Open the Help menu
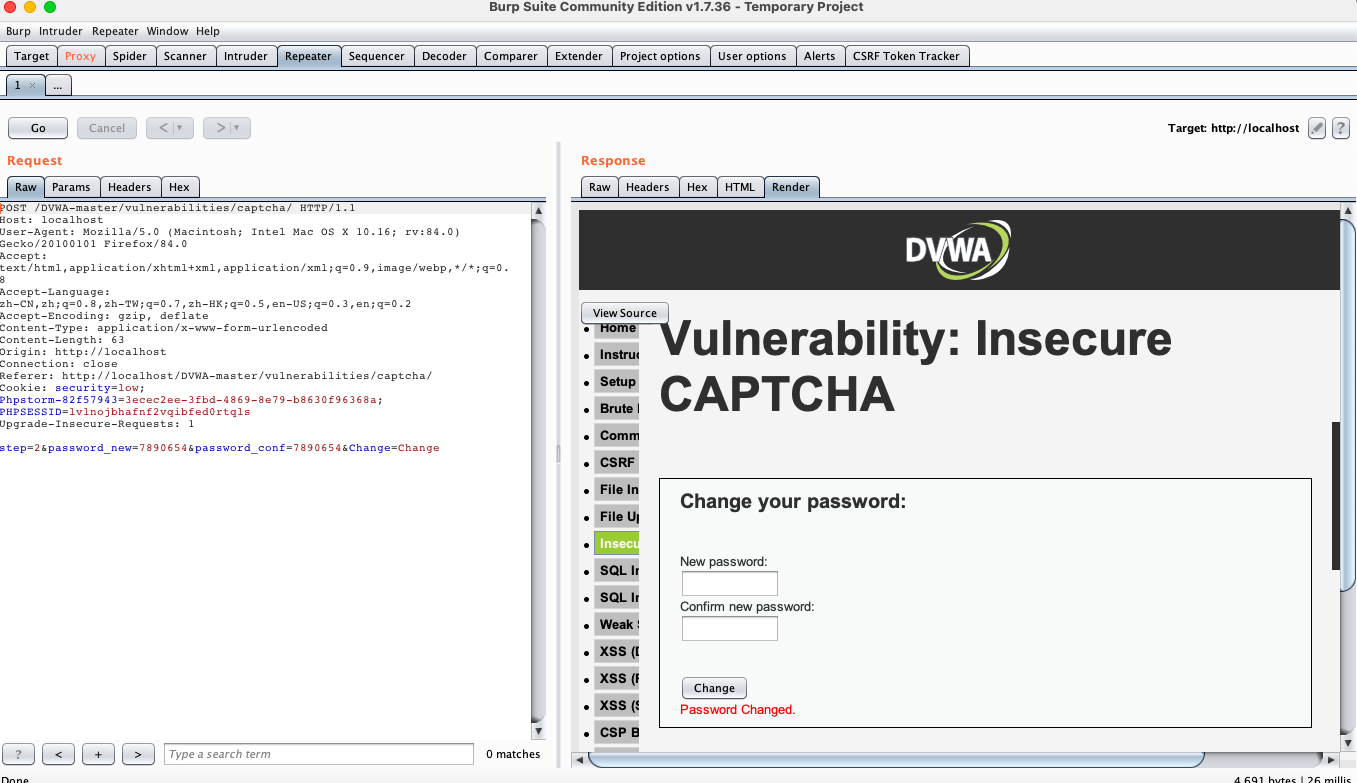1357x783 pixels. click(x=208, y=31)
